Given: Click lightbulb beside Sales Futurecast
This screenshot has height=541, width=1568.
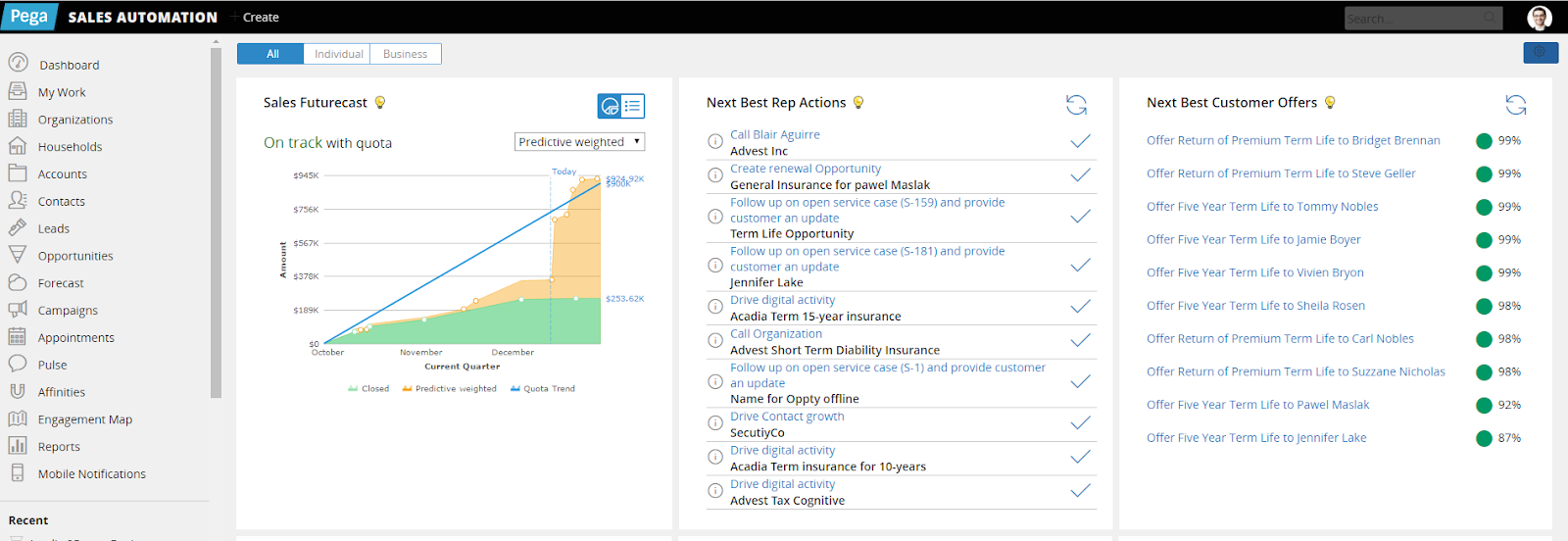Looking at the screenshot, I should pos(380,102).
